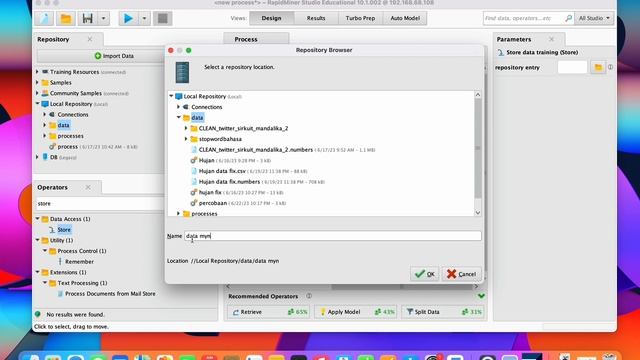Click the recommended Split Data operator
Viewport: 640px width, 360px height.
pos(443,312)
